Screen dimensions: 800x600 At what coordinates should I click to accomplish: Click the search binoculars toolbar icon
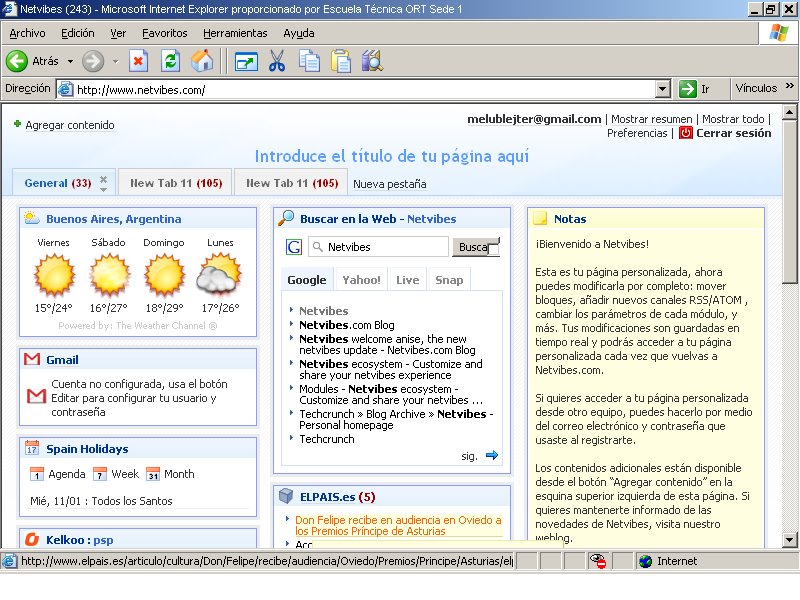pyautogui.click(x=372, y=61)
